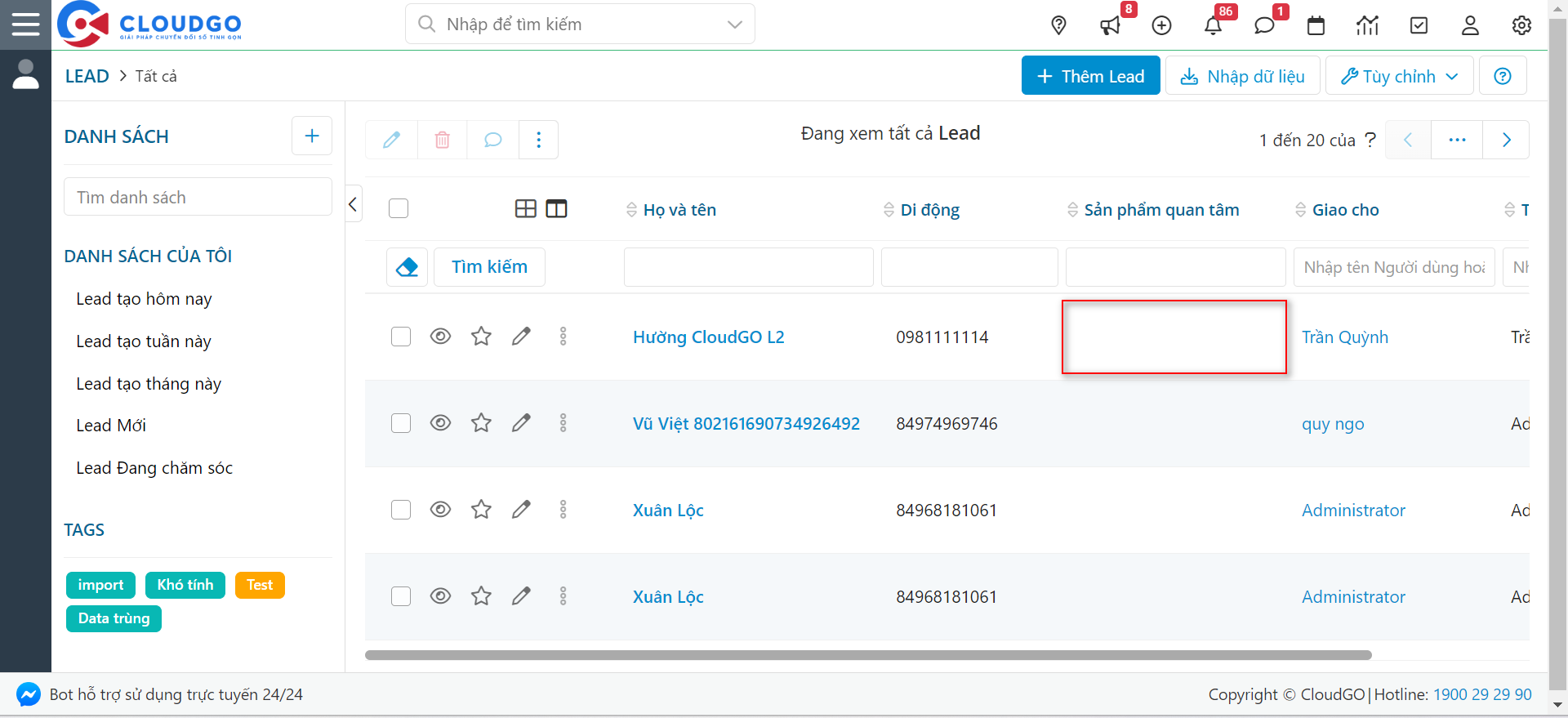1568x718 pixels.
Task: Open the hamburger main menu
Action: 25,24
